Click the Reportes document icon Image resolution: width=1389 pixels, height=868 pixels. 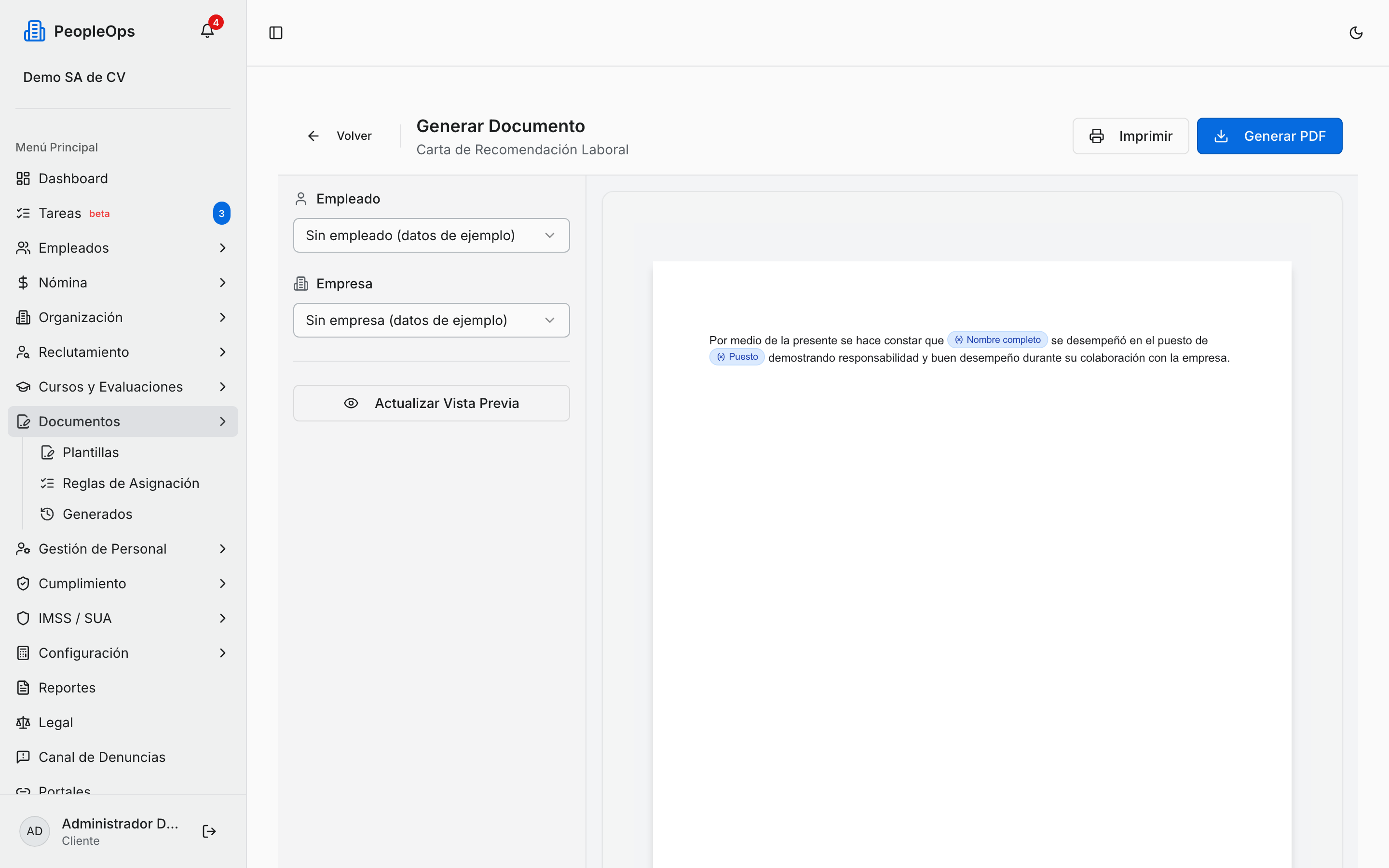(x=23, y=688)
